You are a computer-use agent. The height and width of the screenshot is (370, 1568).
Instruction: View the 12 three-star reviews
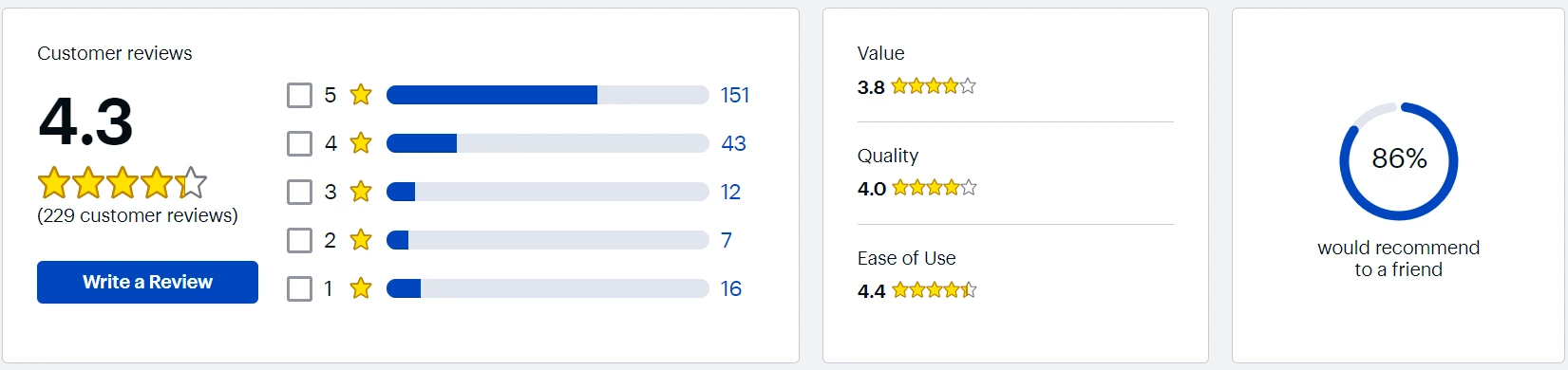click(730, 192)
